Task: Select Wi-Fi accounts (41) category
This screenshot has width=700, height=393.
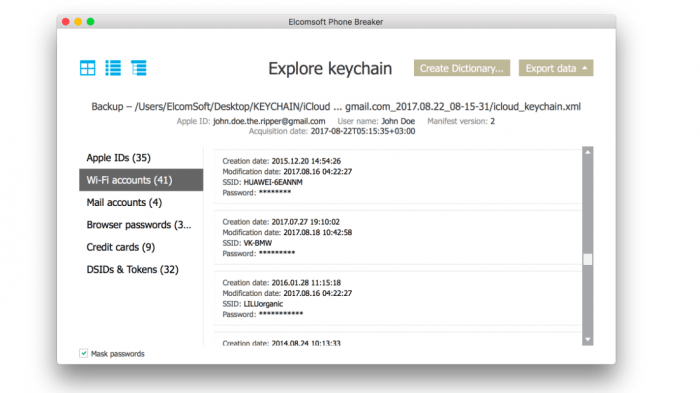Action: pyautogui.click(x=141, y=180)
